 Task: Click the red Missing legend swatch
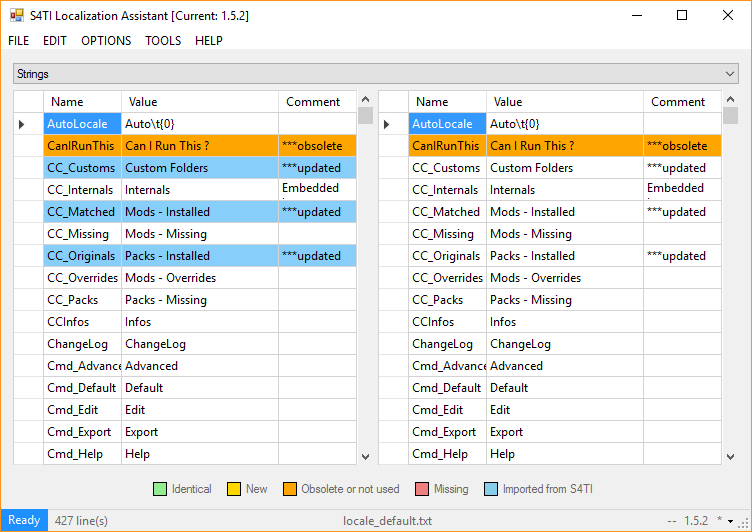(423, 489)
